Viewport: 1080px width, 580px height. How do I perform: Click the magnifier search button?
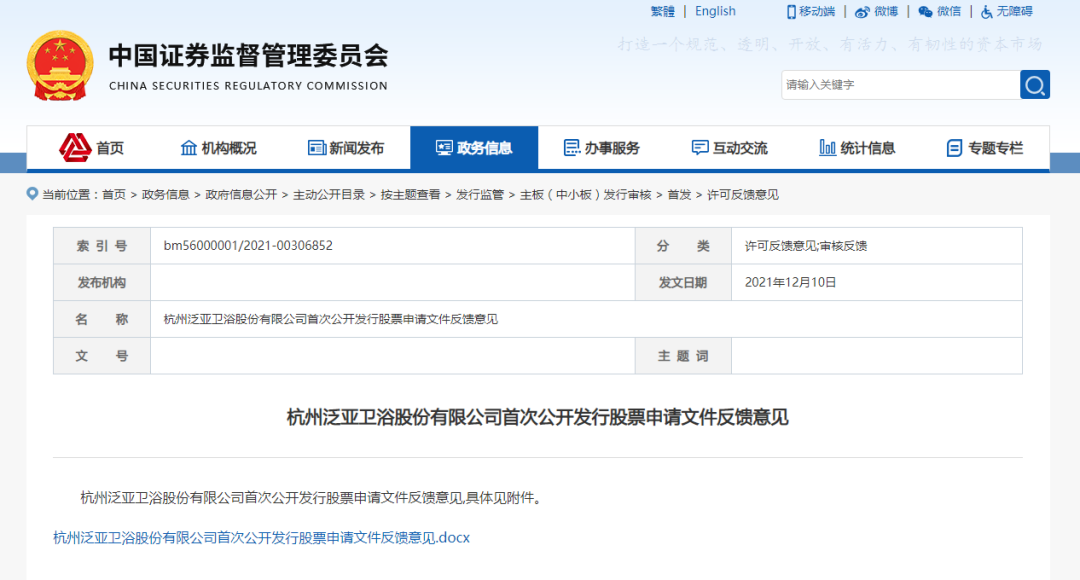pyautogui.click(x=1035, y=85)
